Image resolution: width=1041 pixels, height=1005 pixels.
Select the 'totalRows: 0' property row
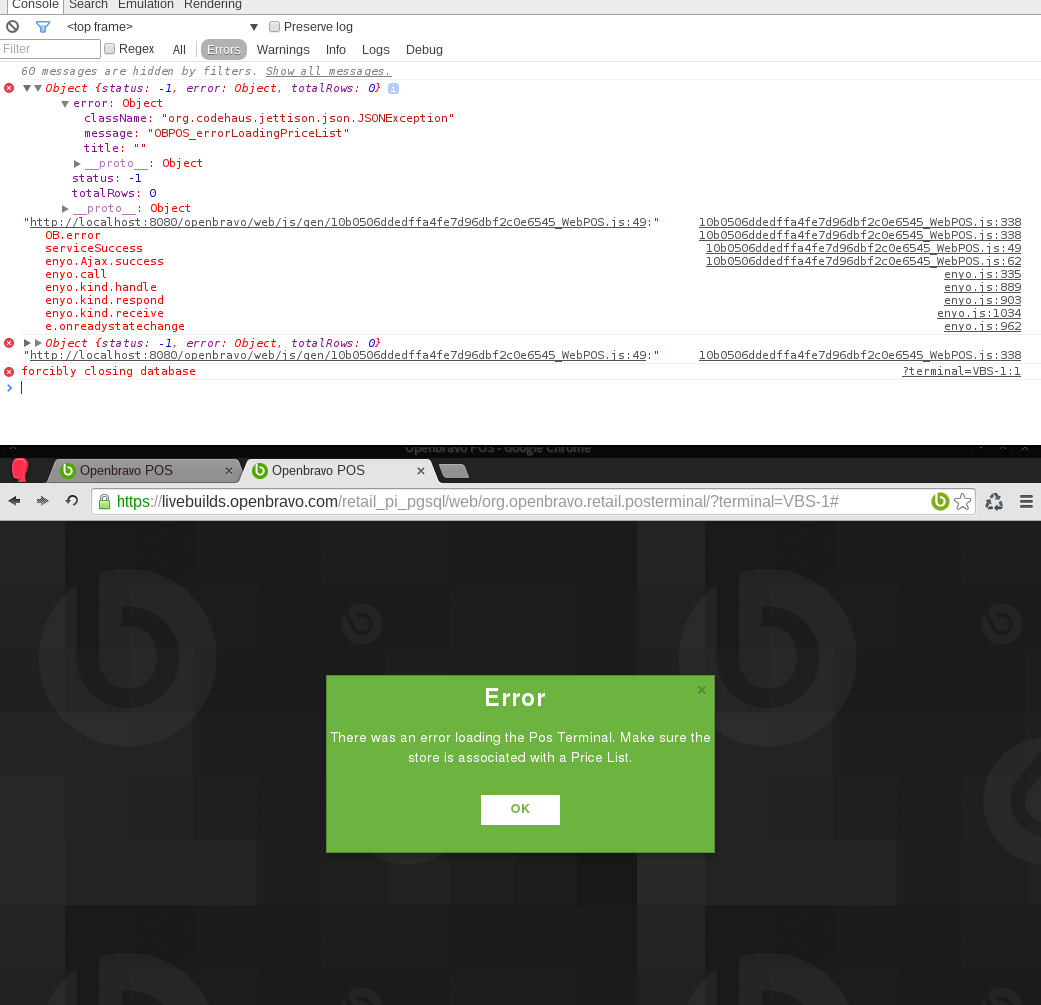[114, 193]
